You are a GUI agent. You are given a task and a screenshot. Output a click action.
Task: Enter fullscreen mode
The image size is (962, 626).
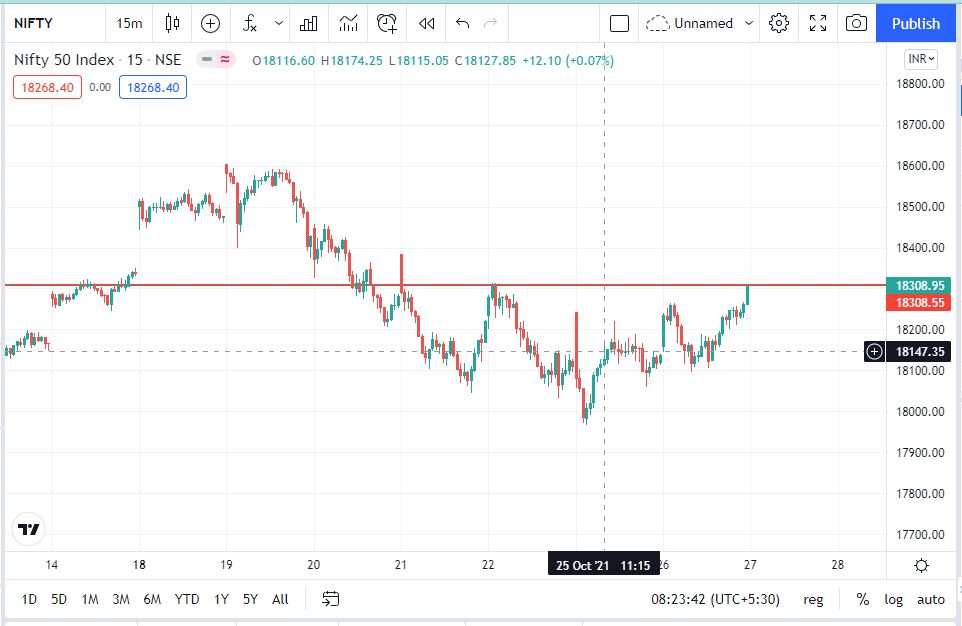click(817, 23)
